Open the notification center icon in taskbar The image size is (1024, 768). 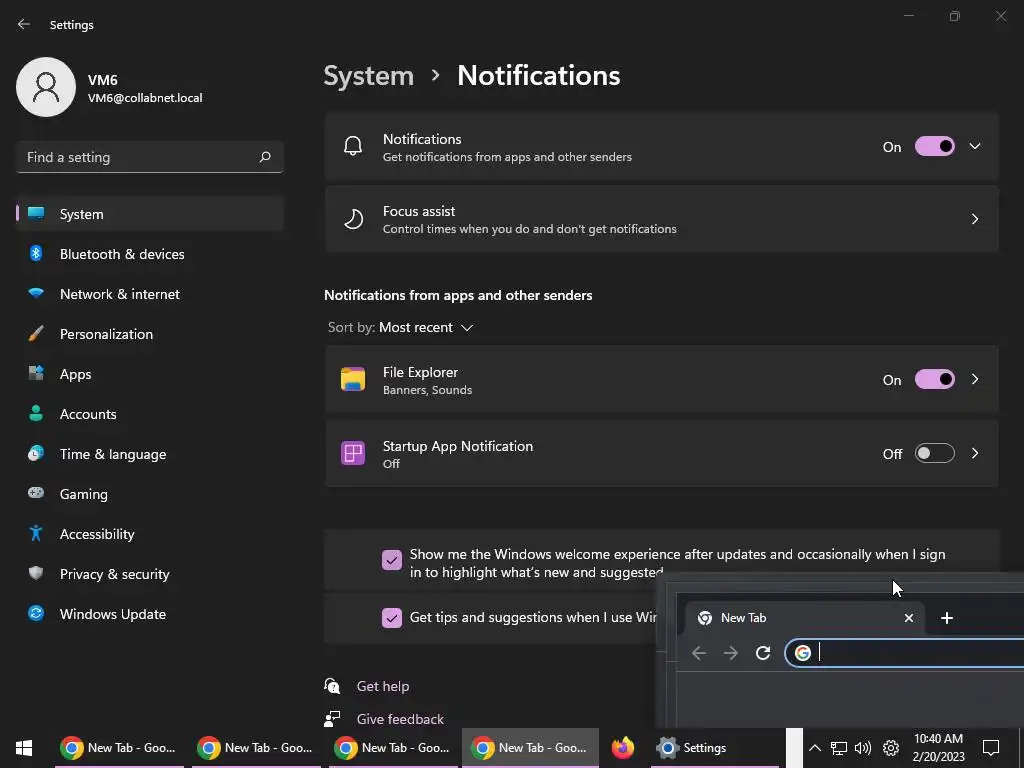point(991,748)
